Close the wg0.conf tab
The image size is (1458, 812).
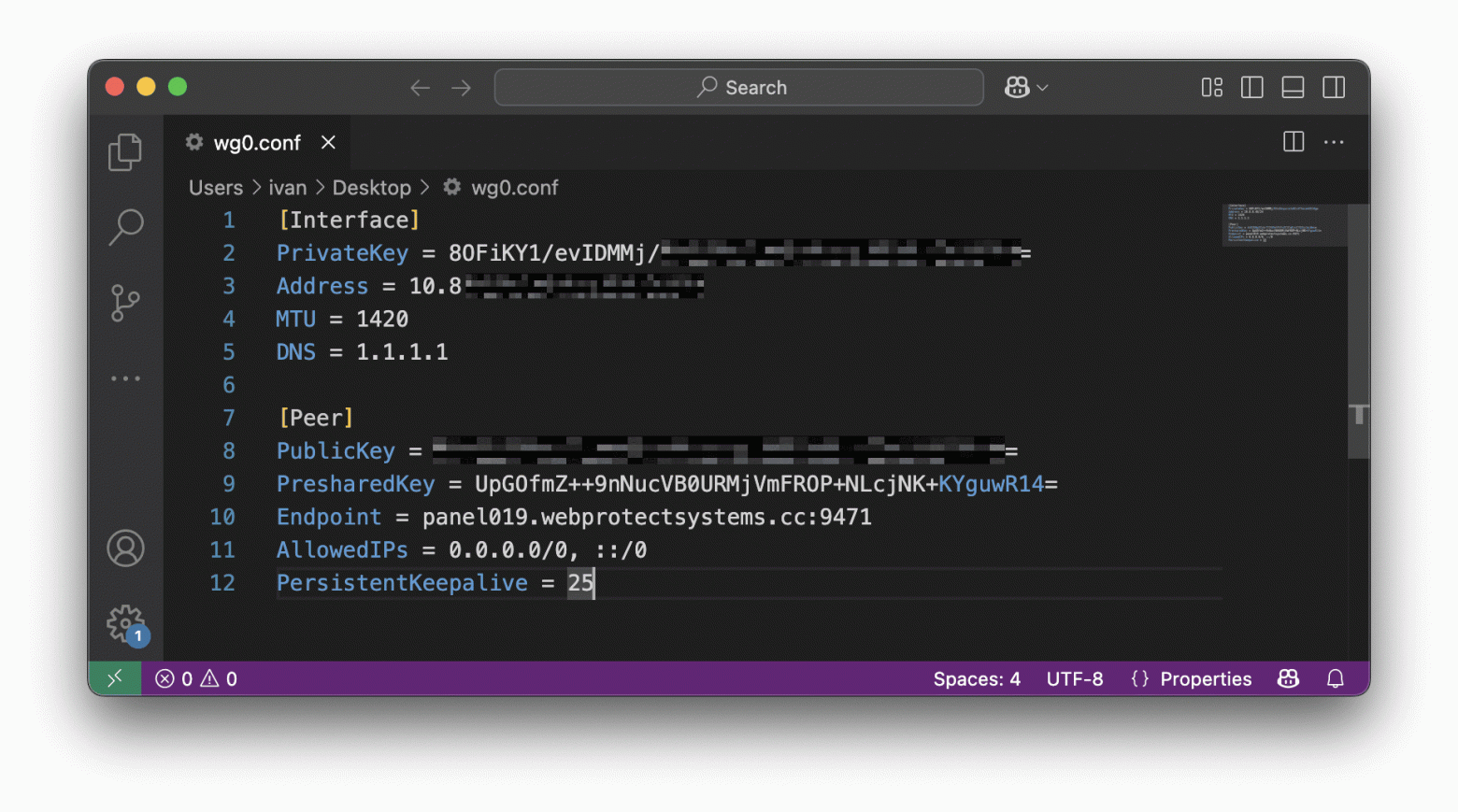(328, 142)
